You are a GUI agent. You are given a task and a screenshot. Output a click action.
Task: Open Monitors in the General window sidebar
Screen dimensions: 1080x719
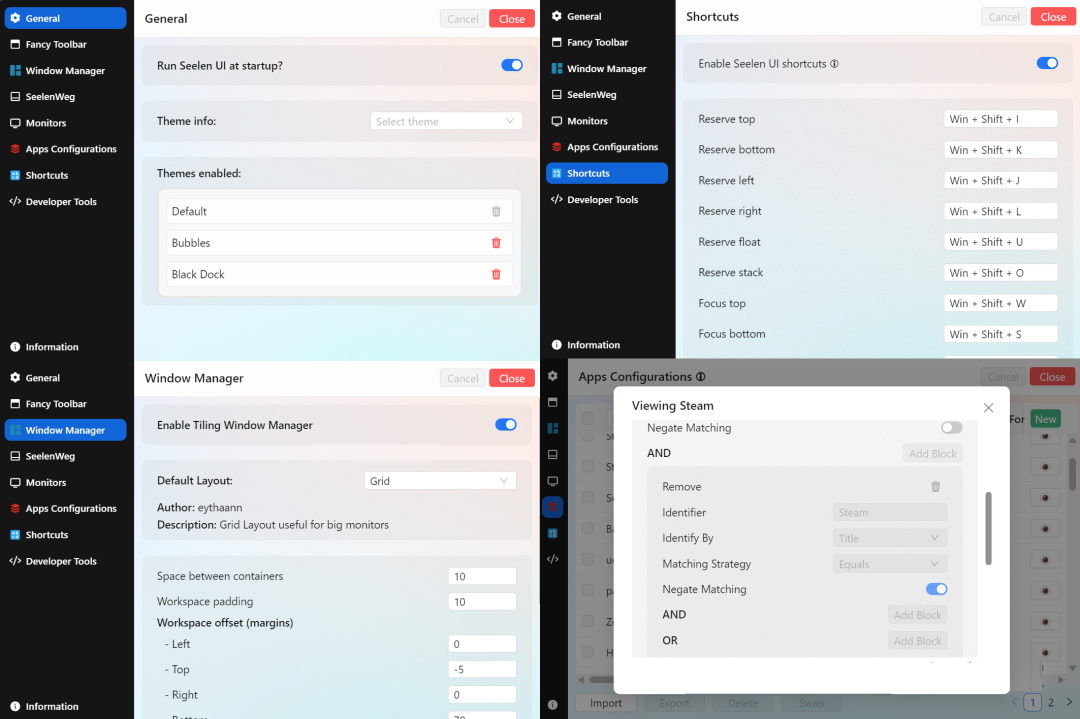[x=65, y=123]
